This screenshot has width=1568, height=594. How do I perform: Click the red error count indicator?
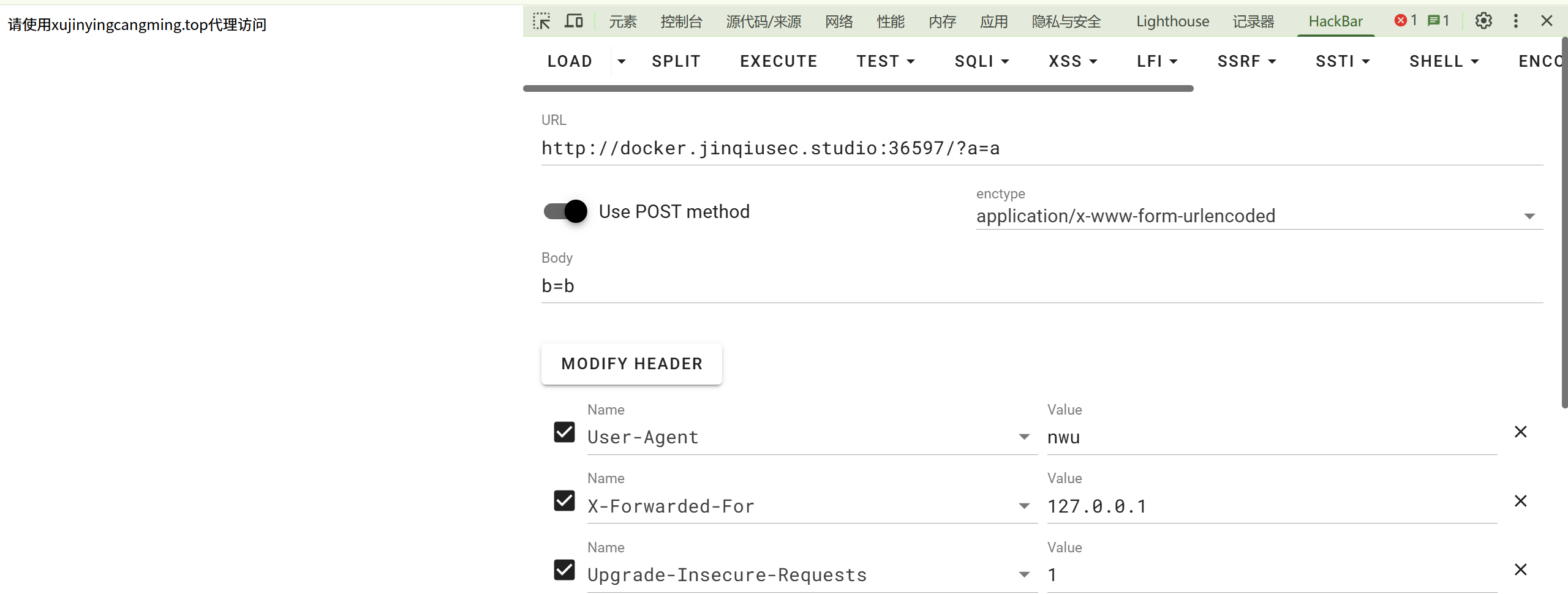coord(1406,21)
